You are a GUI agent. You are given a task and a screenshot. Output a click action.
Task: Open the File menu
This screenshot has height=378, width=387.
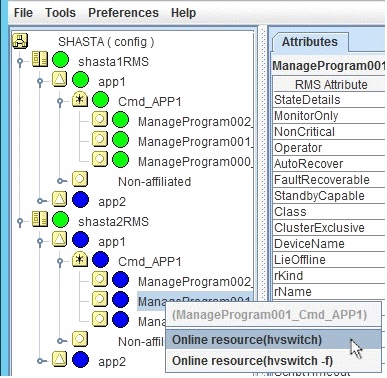coord(23,13)
